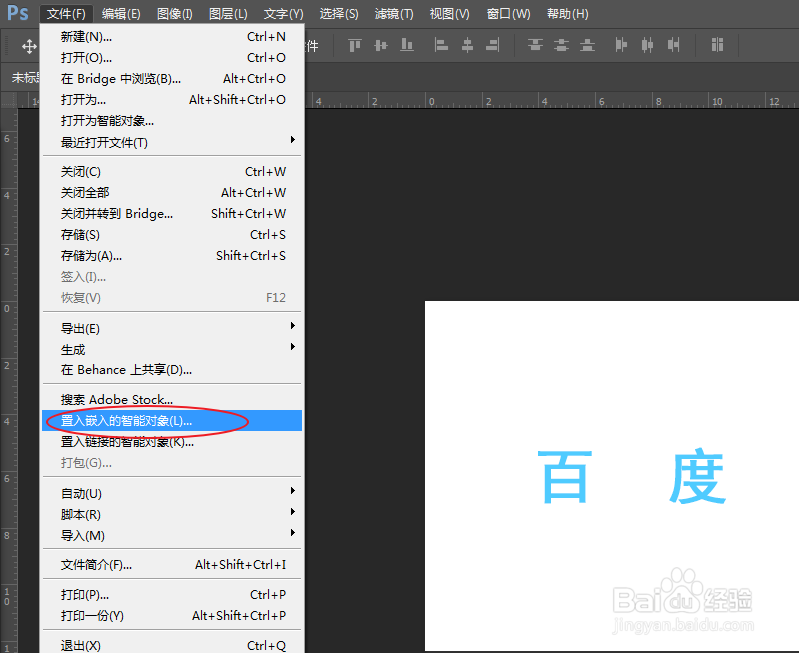
Task: Choose 新建(N)... from File menu
Action: pyautogui.click(x=172, y=37)
